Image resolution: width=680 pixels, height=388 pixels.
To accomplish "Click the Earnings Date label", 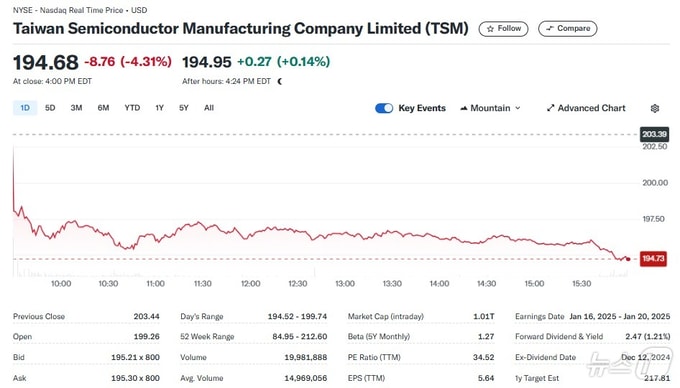I will [539, 316].
